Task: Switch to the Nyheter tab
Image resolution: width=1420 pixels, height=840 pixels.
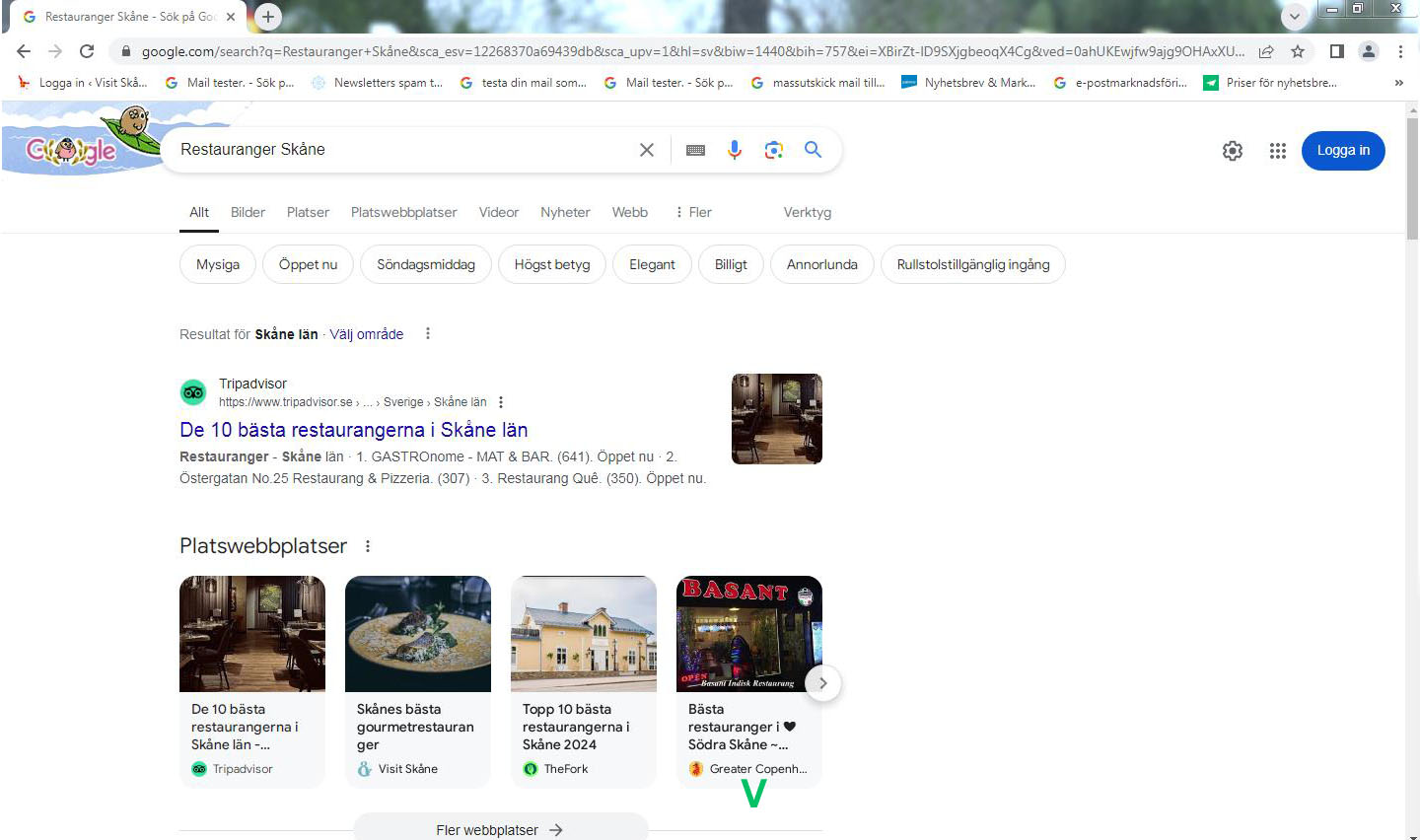Action: (x=565, y=212)
